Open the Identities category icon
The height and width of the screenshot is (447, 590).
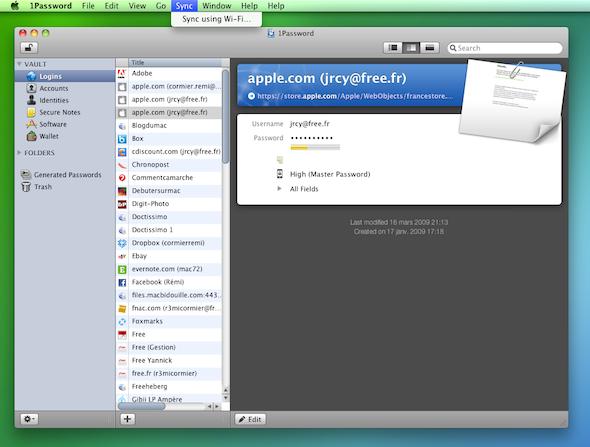31,100
